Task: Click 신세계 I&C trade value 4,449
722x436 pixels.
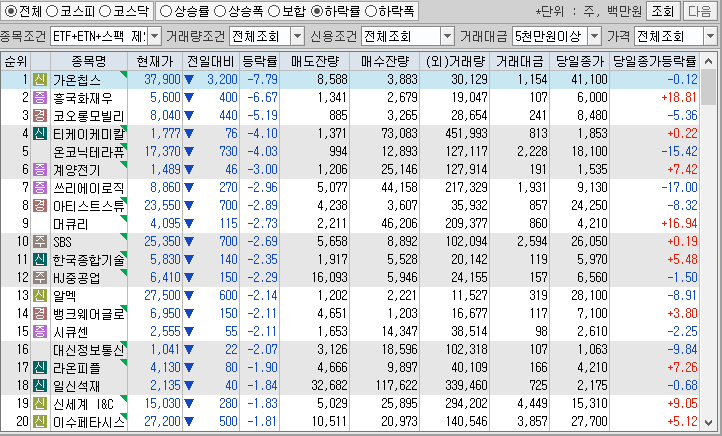Action: 532,403
